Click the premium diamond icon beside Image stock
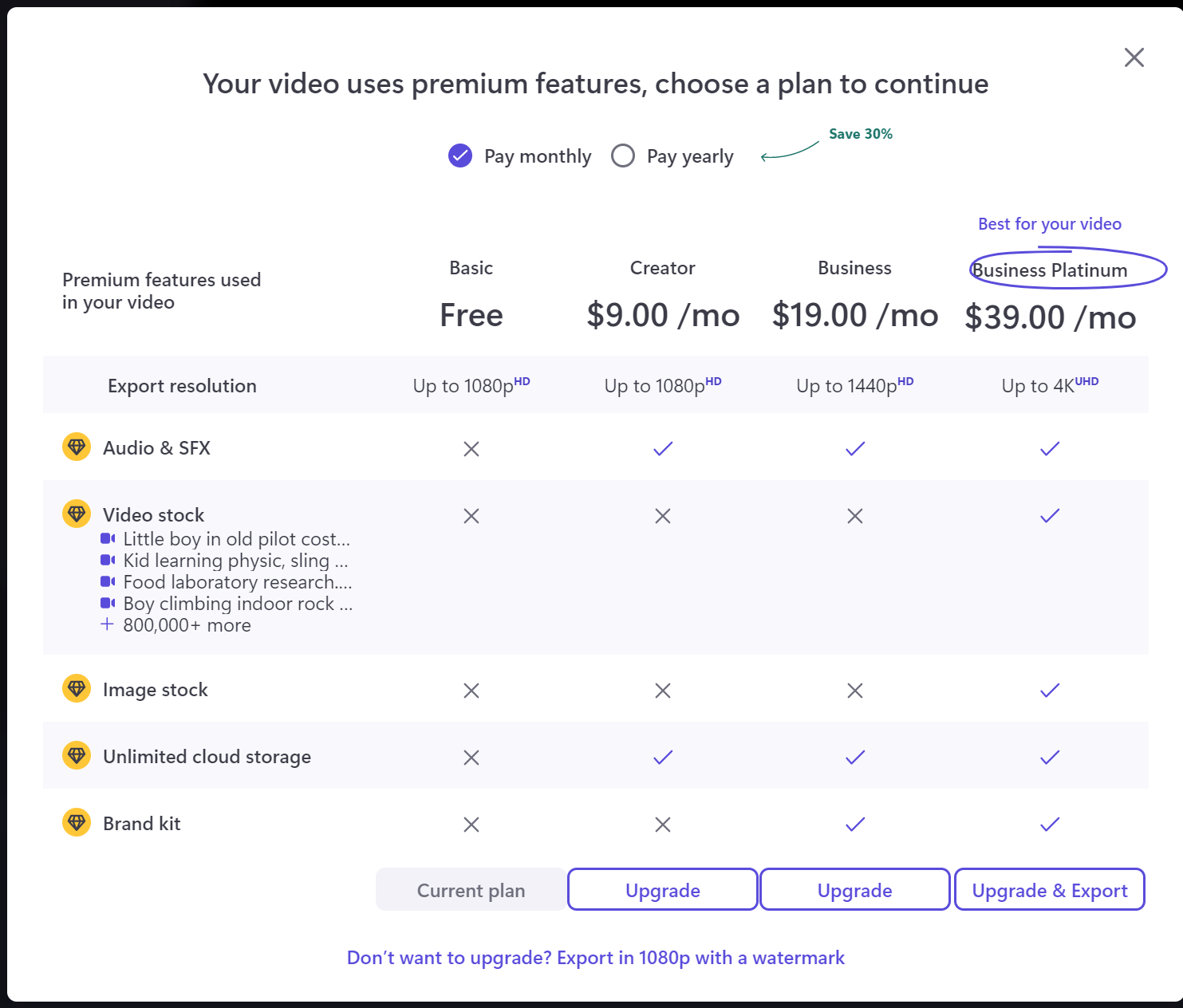 (x=77, y=688)
